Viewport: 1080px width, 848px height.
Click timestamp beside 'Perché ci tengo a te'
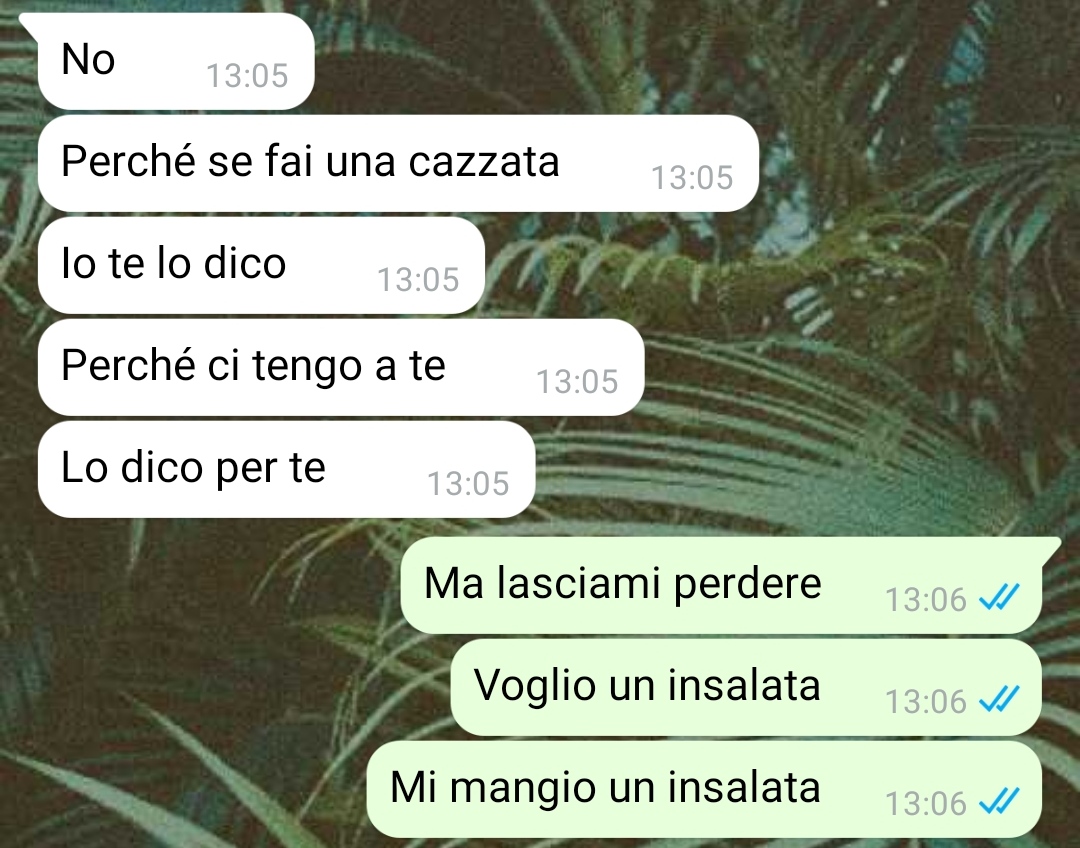click(577, 382)
